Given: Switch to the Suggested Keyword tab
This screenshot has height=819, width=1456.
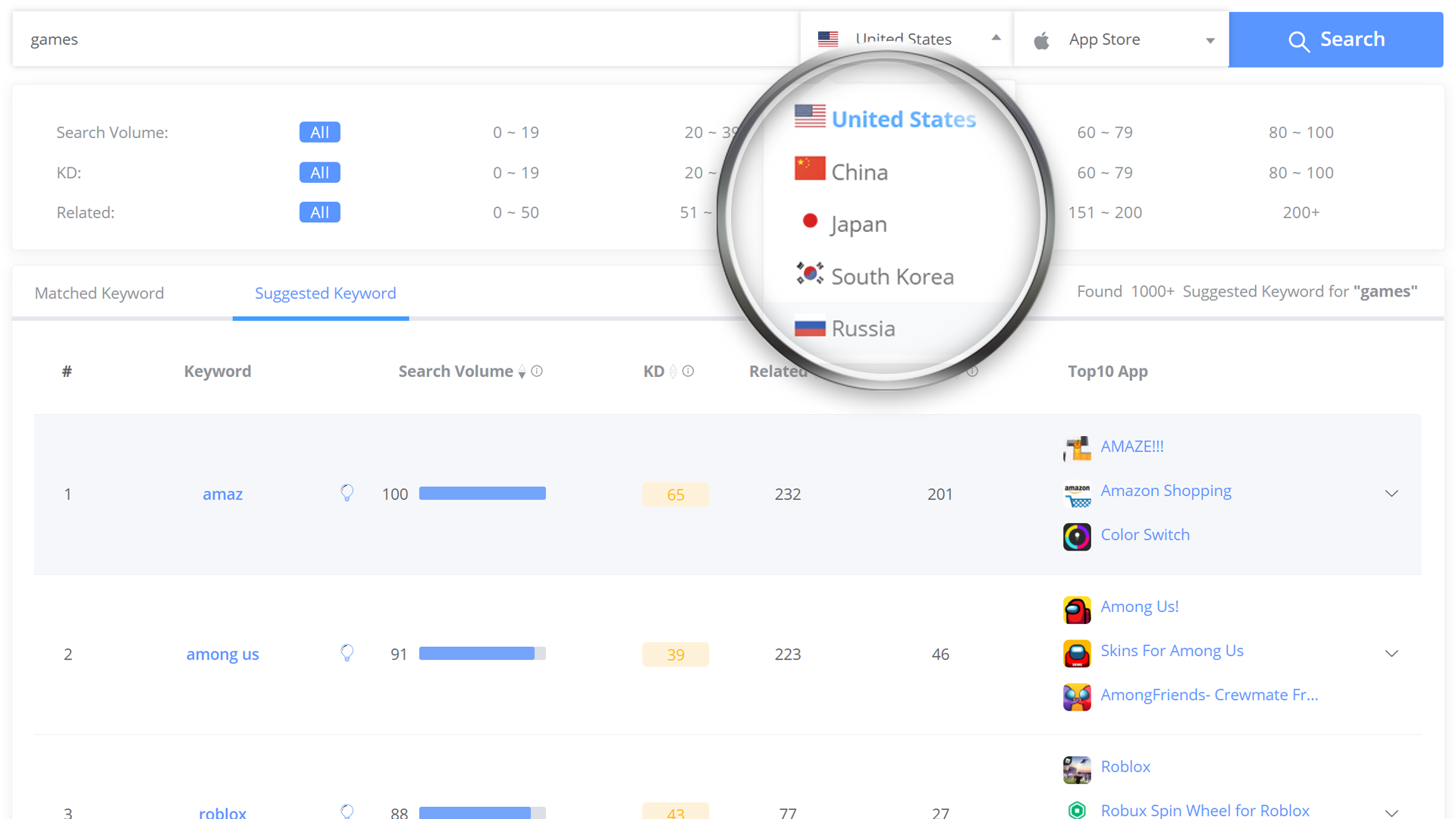Looking at the screenshot, I should (325, 293).
